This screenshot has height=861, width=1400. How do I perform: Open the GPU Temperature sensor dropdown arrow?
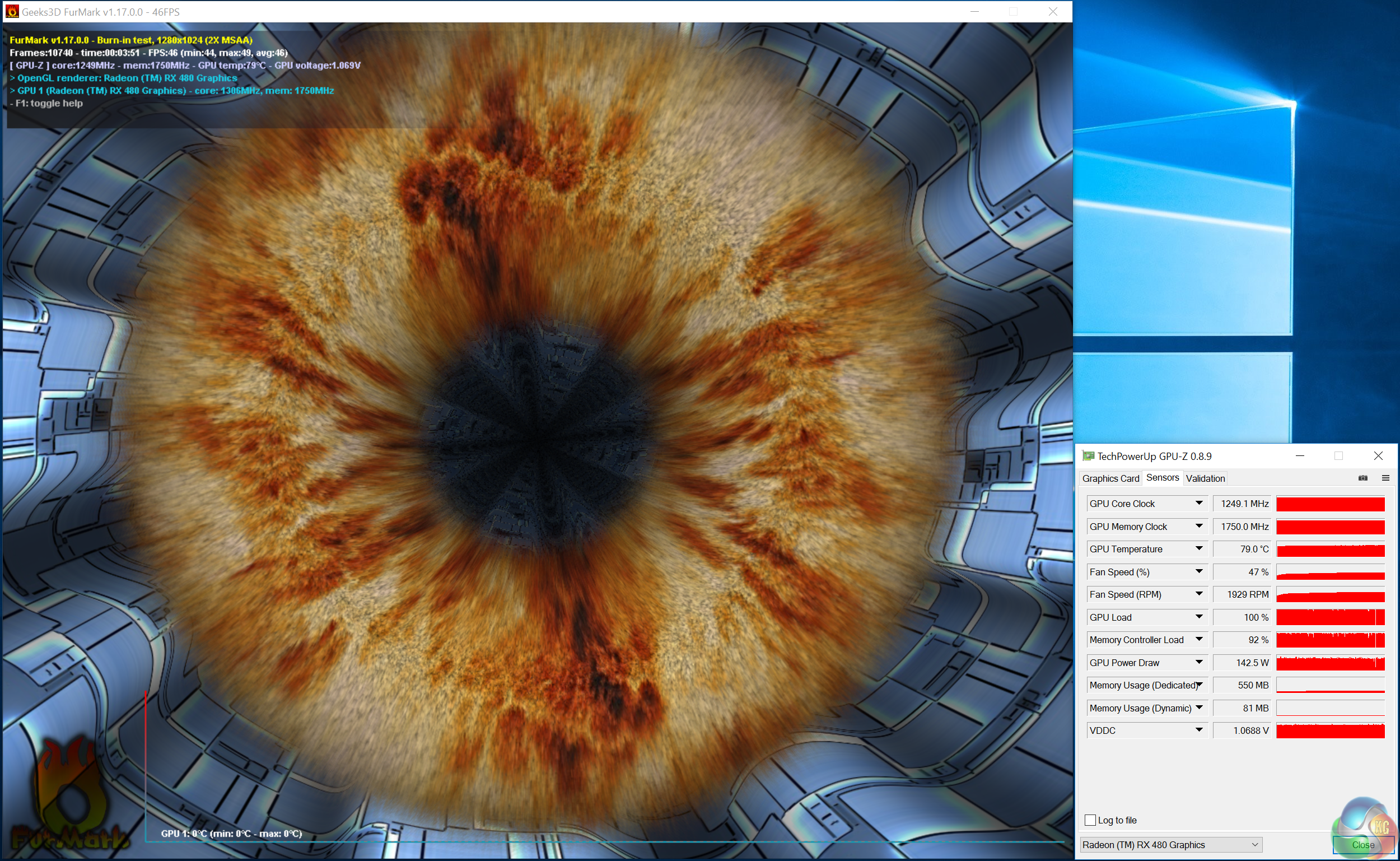pos(1198,549)
